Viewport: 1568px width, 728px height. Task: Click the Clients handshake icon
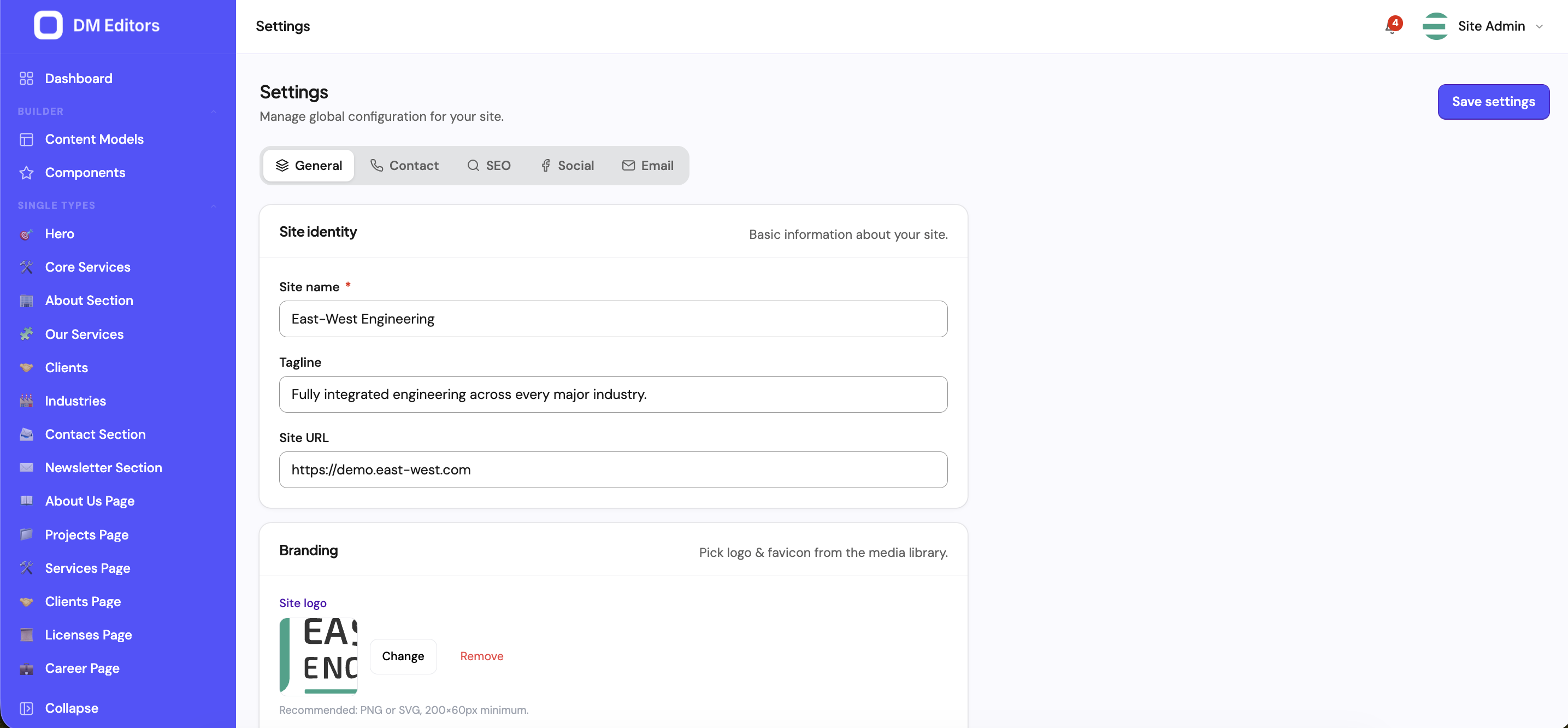tap(26, 368)
